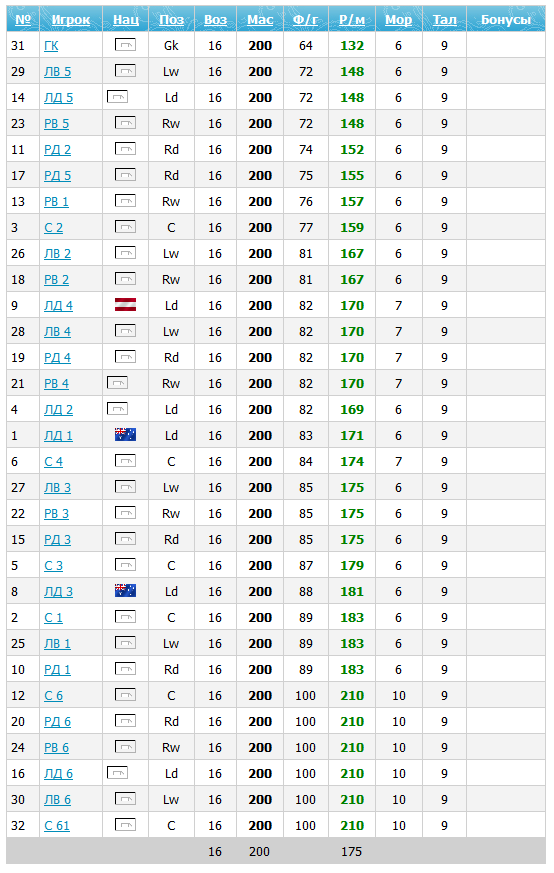The width and height of the screenshot is (554, 873).
Task: Open player link ЛВ 3
Action: click(x=57, y=488)
